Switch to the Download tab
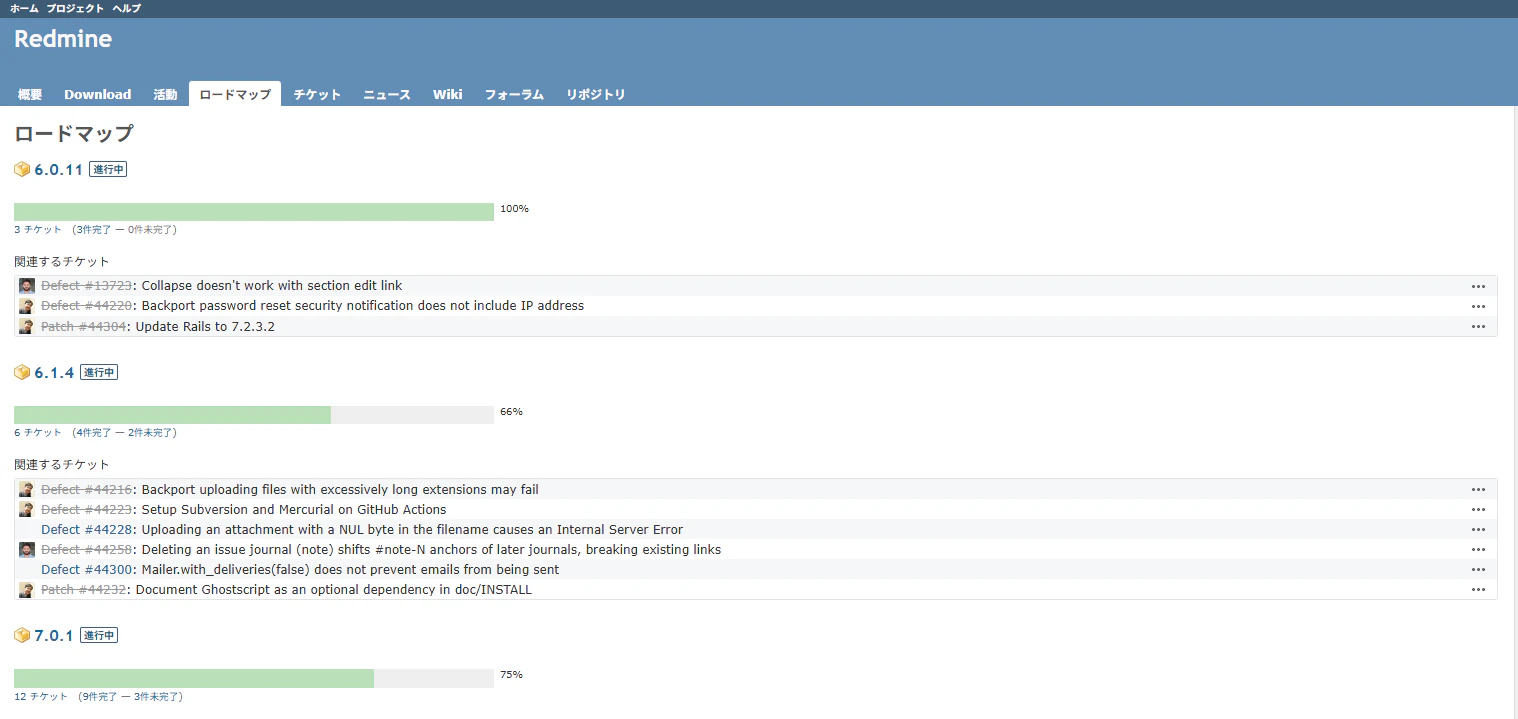The width and height of the screenshot is (1518, 719). point(98,94)
